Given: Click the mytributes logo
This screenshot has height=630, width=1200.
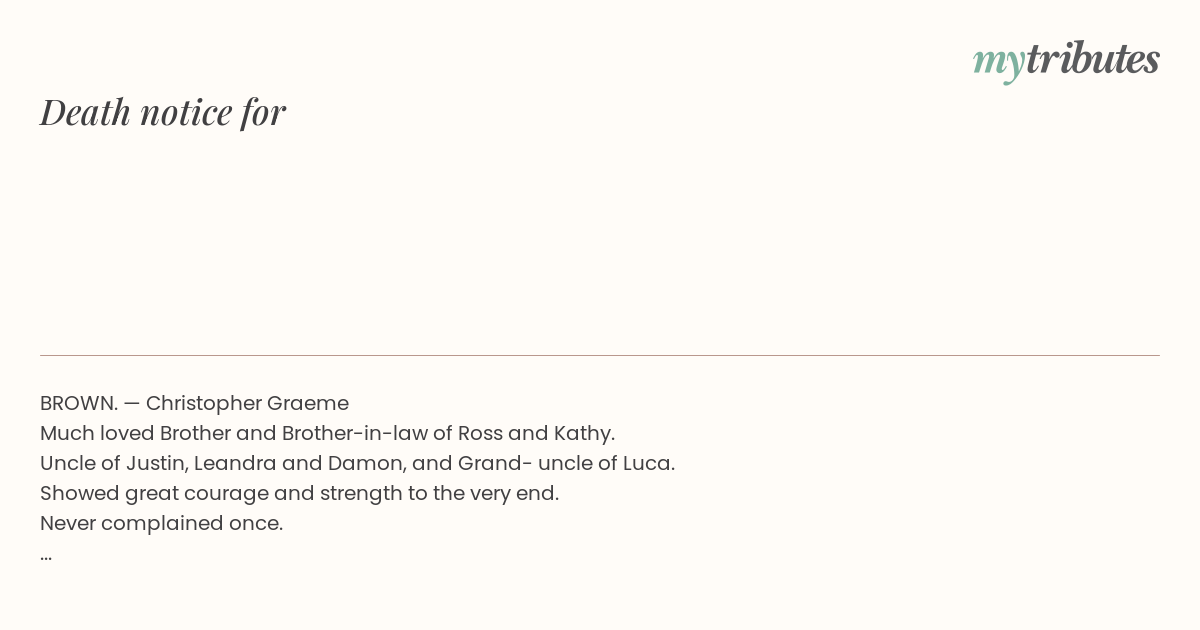Looking at the screenshot, I should pos(1066,60).
